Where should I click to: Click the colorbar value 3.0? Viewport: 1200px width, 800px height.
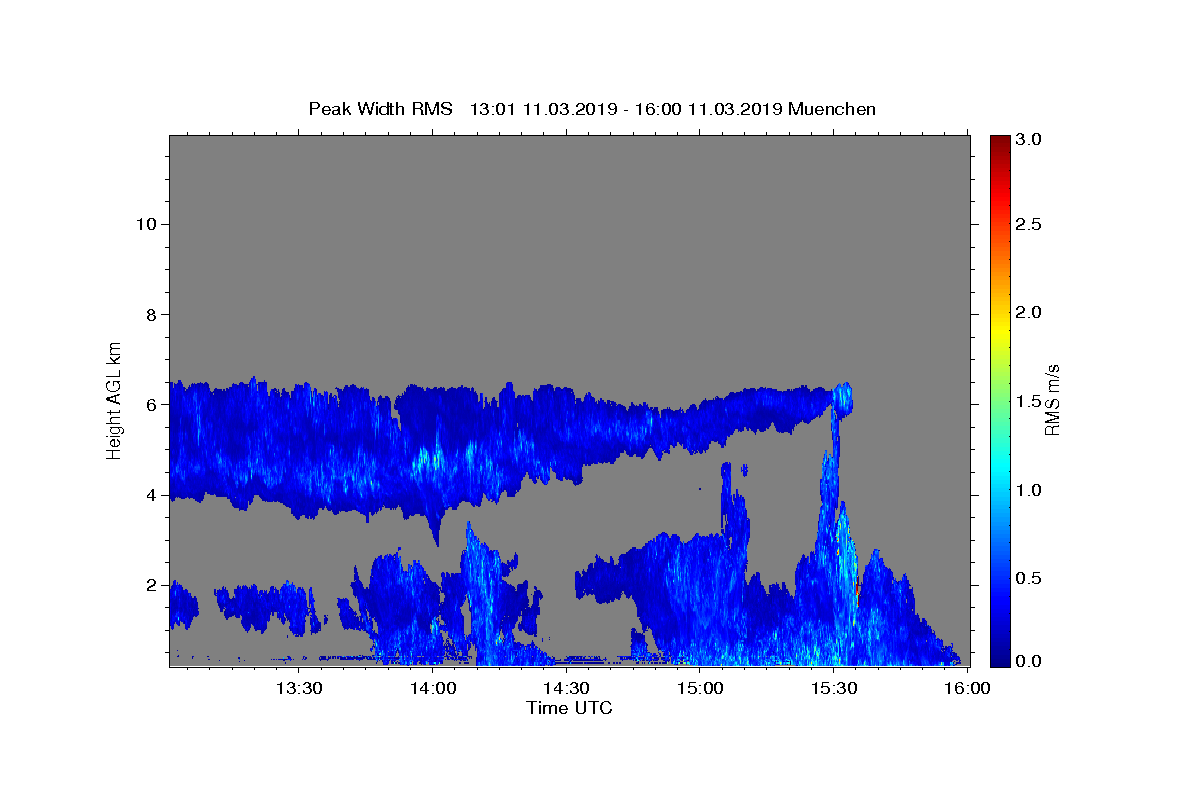[1030, 139]
